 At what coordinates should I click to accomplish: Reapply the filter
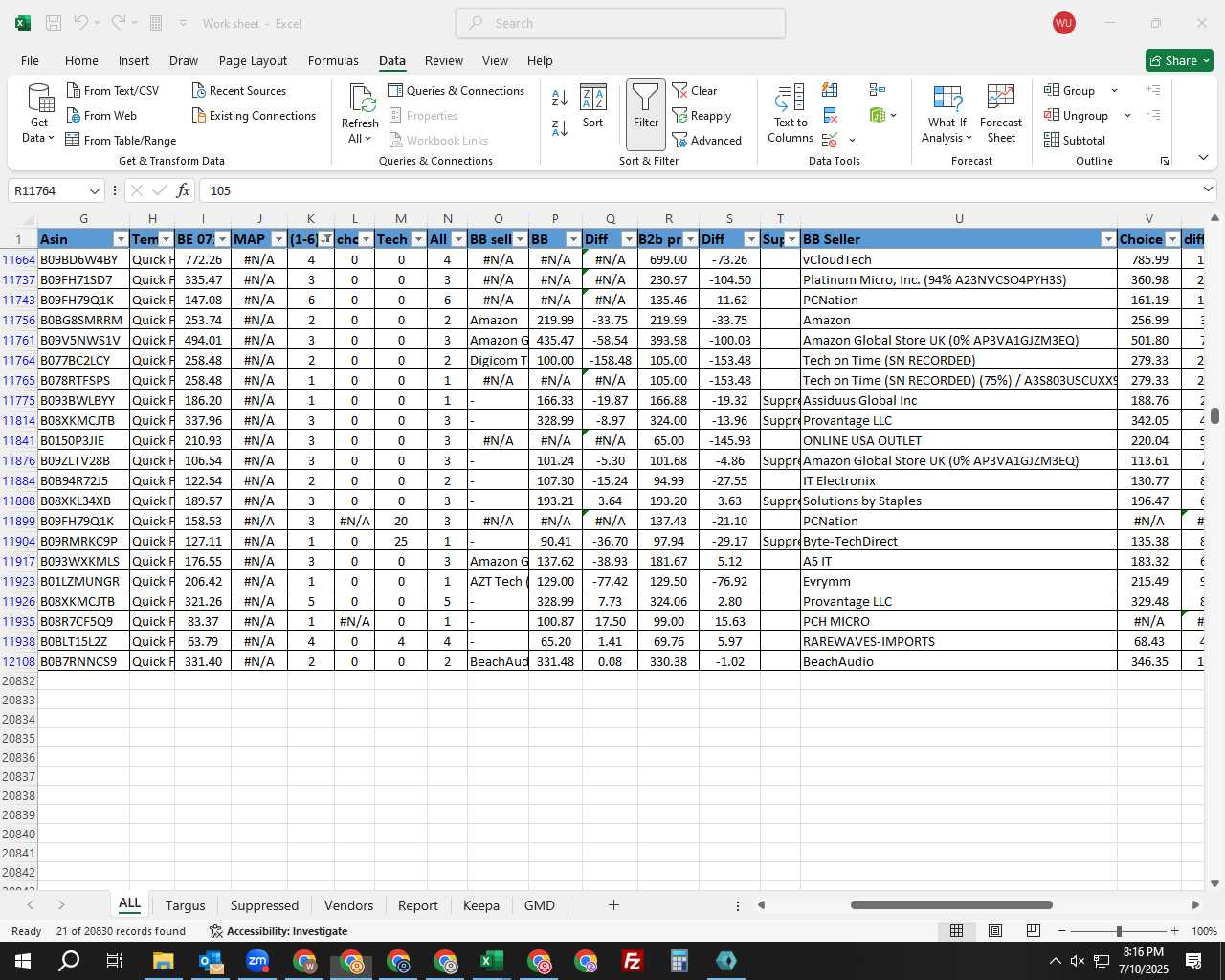(x=702, y=115)
